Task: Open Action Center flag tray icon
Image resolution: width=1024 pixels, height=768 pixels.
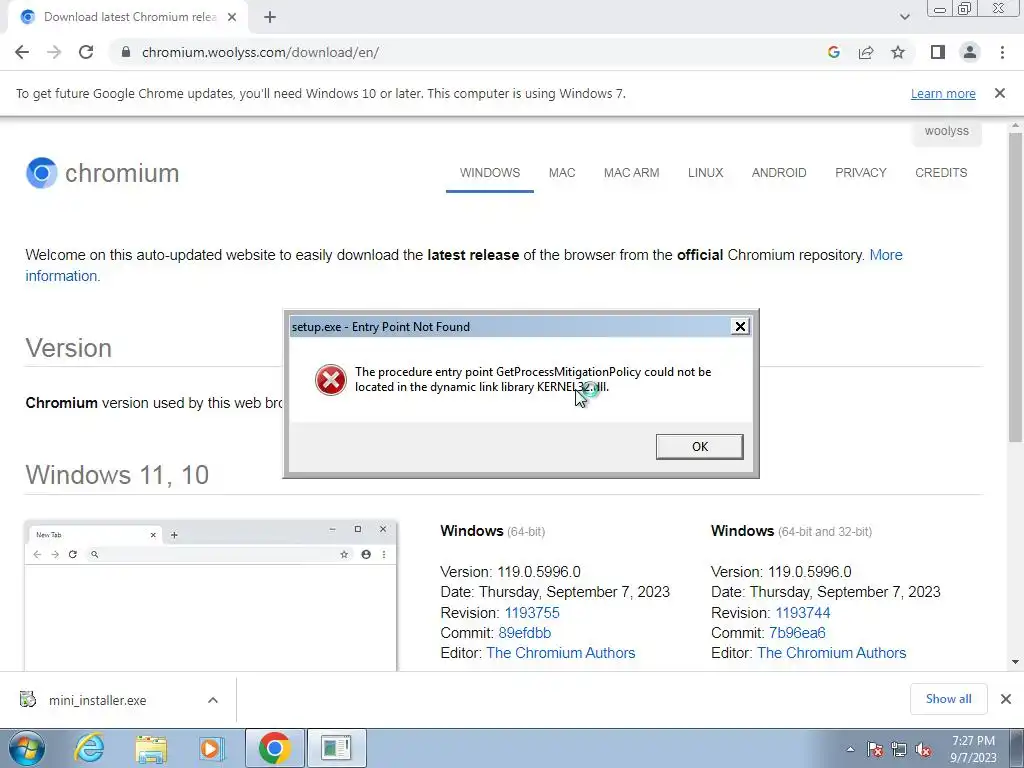Action: coord(875,749)
